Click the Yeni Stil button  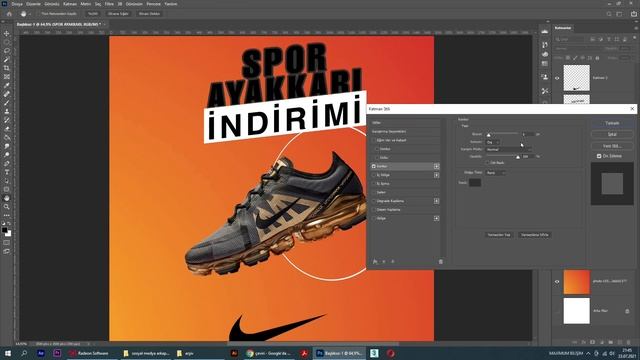(612, 146)
